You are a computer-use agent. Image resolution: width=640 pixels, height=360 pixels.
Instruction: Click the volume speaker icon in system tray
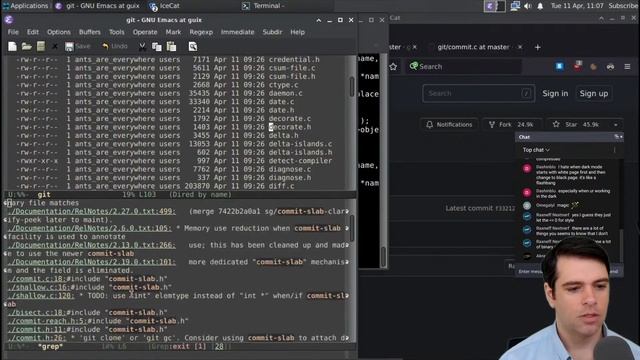528,6
